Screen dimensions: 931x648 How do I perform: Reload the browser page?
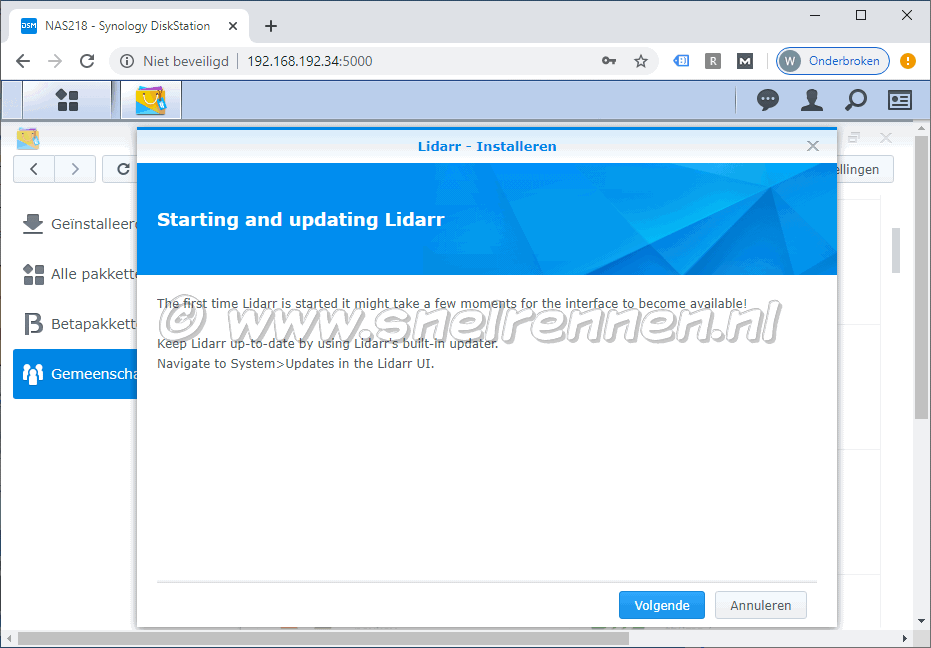87,61
